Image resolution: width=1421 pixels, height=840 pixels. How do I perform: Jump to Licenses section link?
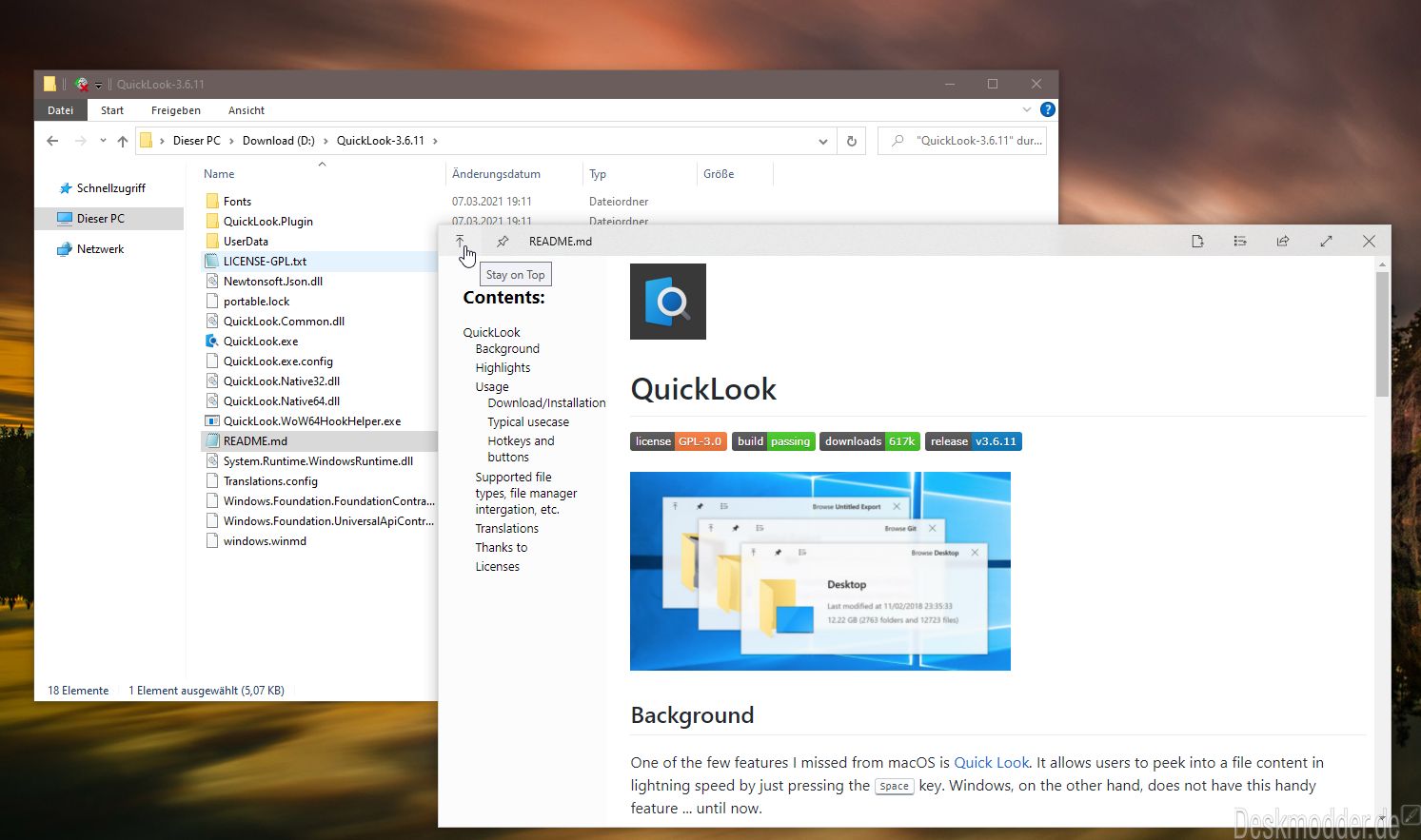pos(497,567)
